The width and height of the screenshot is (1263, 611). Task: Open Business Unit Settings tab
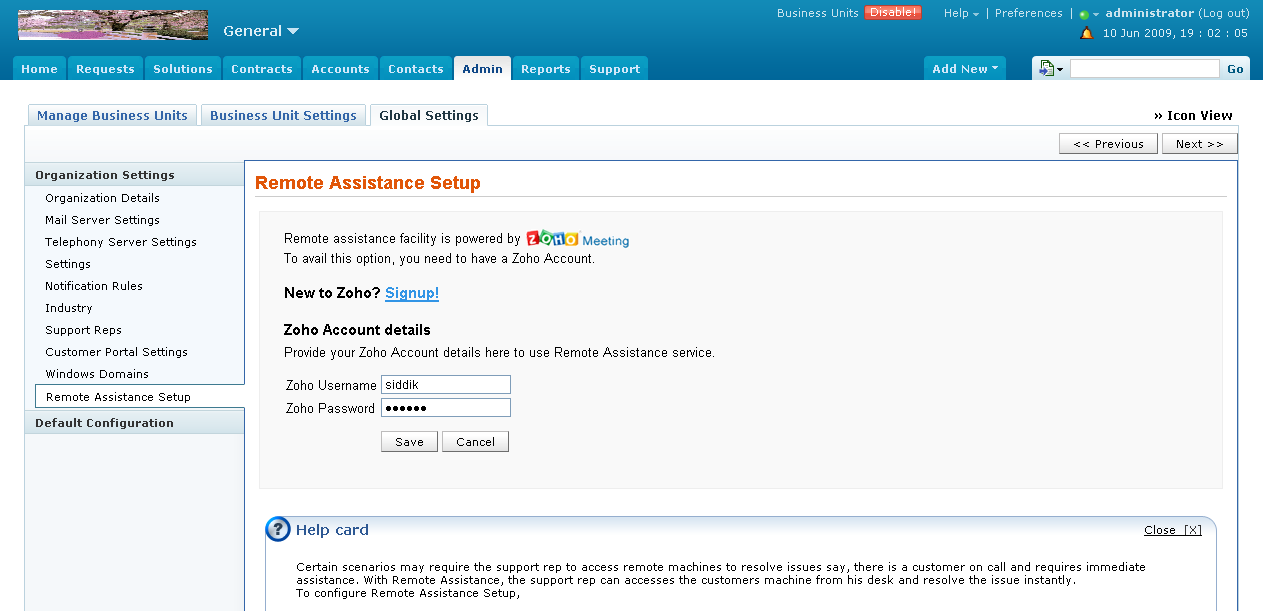coord(283,115)
